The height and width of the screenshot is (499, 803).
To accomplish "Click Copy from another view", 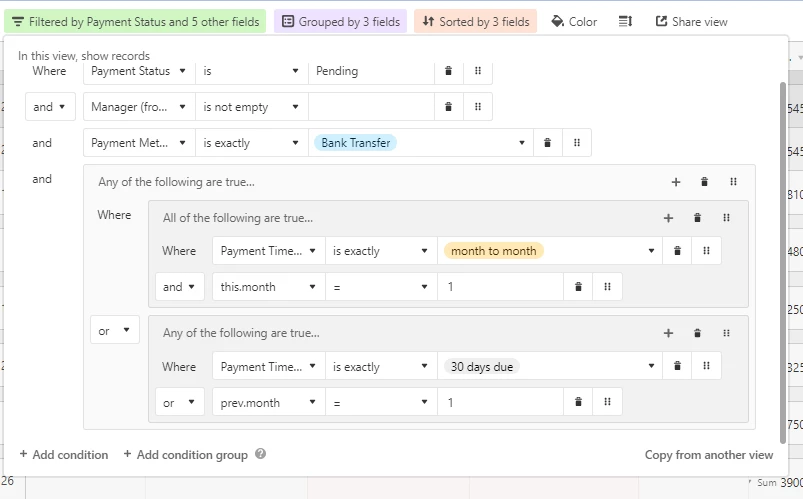I will pyautogui.click(x=709, y=455).
